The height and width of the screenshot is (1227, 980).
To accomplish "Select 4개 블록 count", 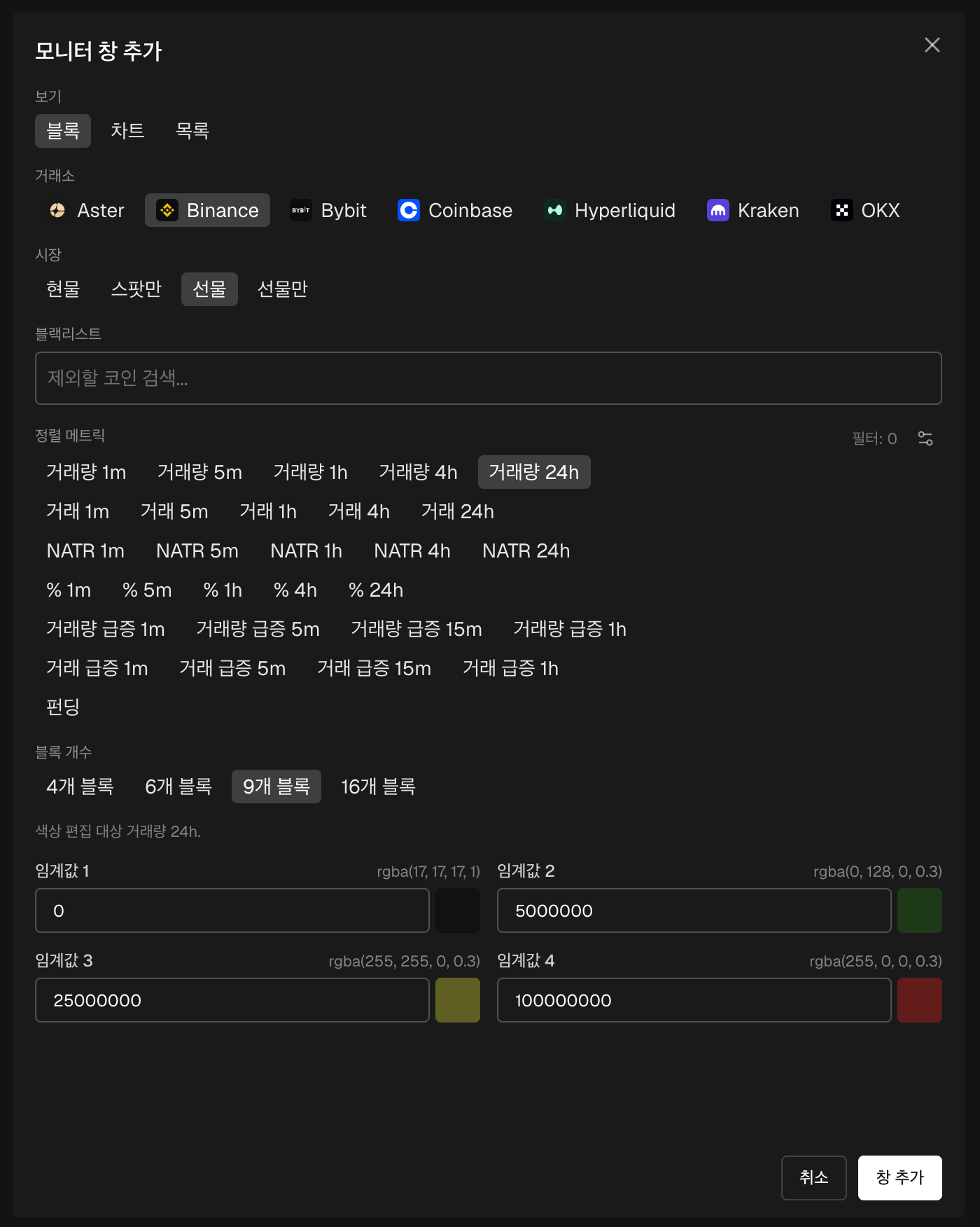I will pos(80,786).
